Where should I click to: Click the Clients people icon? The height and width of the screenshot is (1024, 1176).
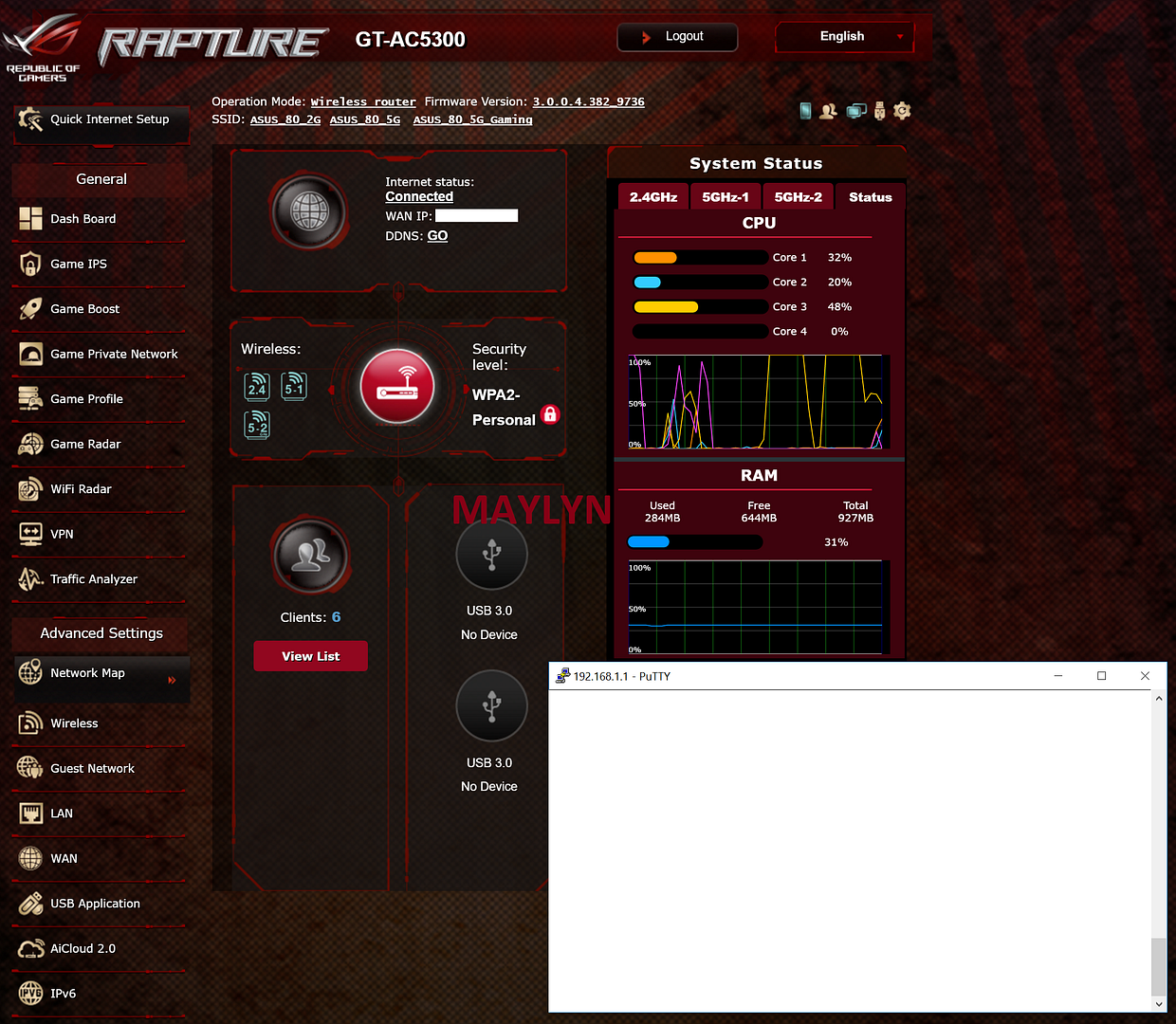point(310,557)
